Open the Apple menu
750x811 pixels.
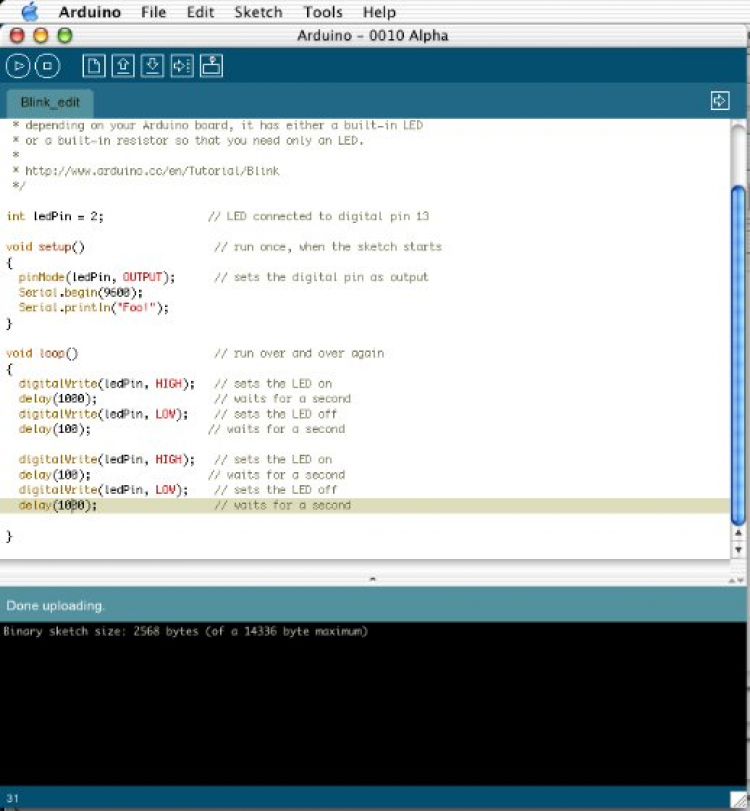[x=30, y=11]
